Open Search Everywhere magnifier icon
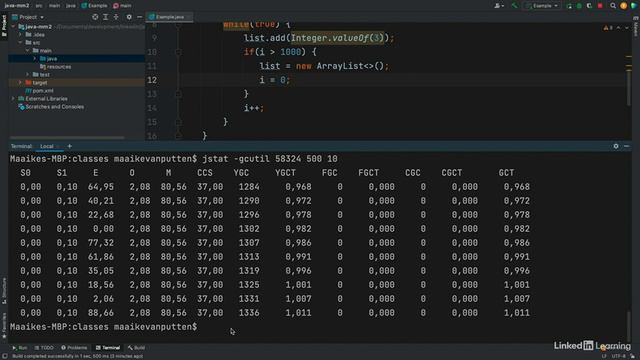The image size is (640, 360). pos(613,6)
